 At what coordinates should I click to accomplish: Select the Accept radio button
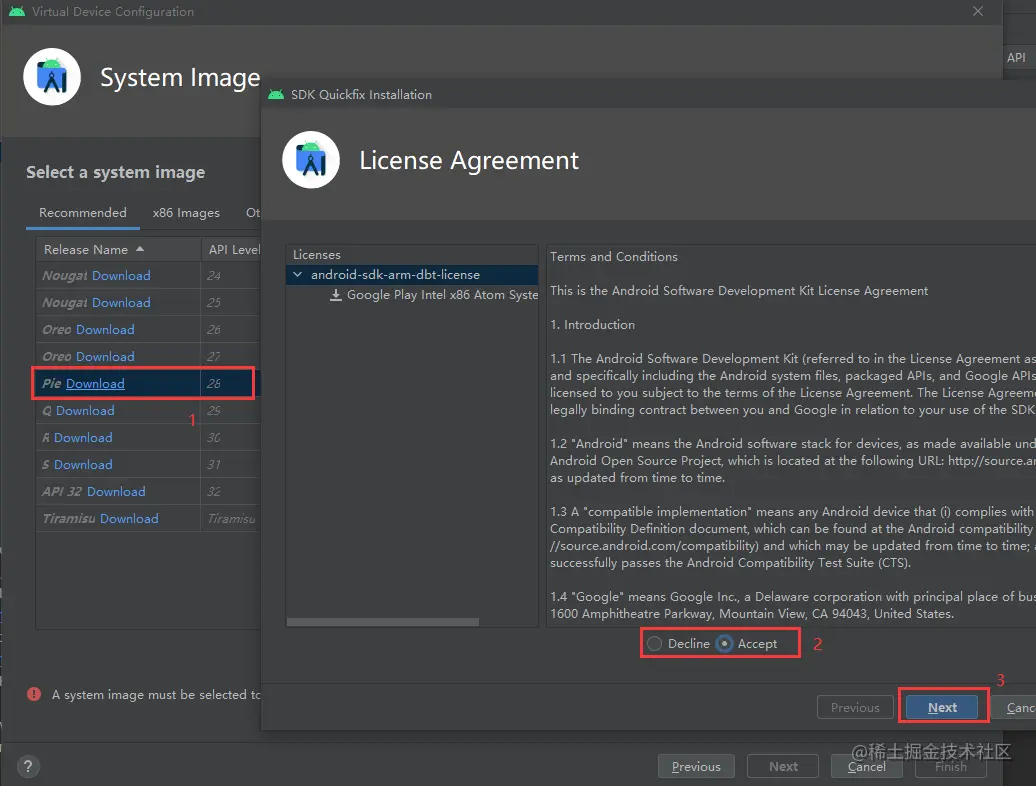[724, 643]
